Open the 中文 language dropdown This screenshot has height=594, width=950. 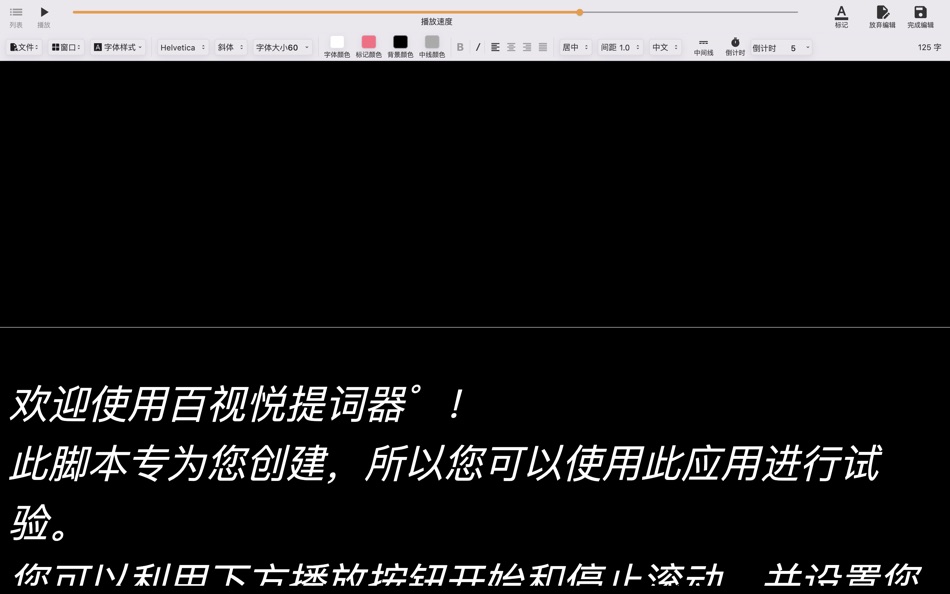[665, 47]
